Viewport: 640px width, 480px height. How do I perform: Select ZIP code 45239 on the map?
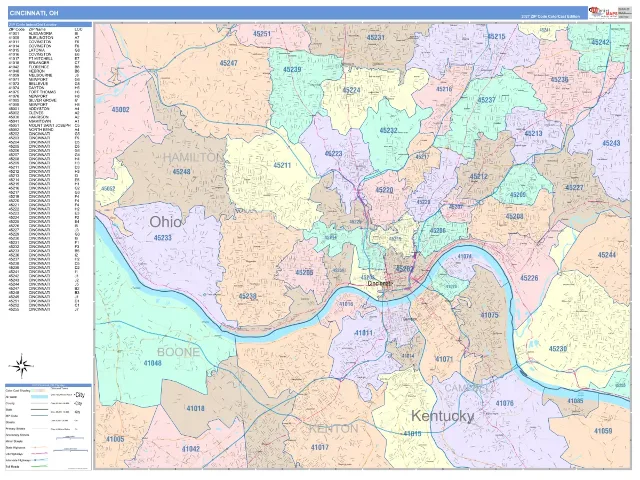coord(292,69)
